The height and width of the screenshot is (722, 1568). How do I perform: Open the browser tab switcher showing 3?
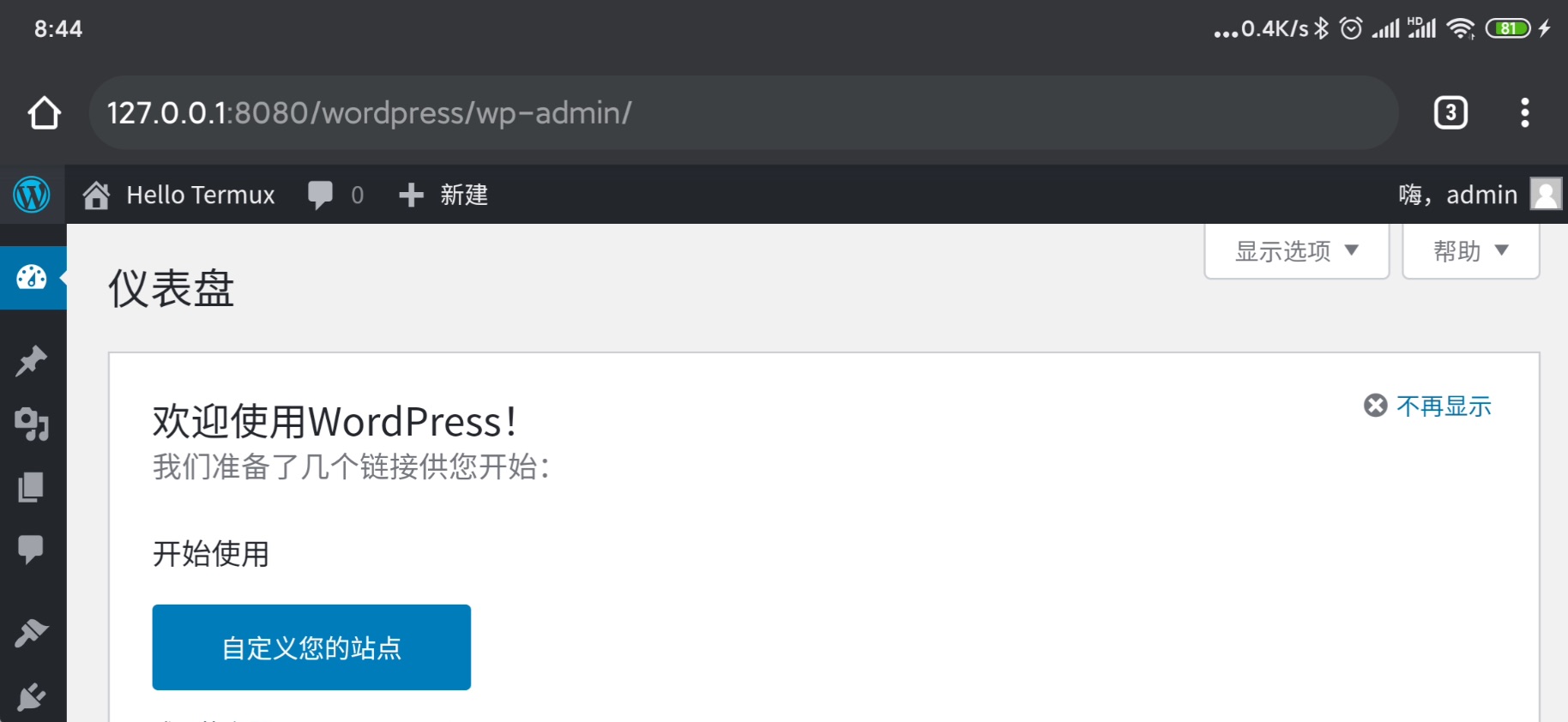(x=1450, y=112)
